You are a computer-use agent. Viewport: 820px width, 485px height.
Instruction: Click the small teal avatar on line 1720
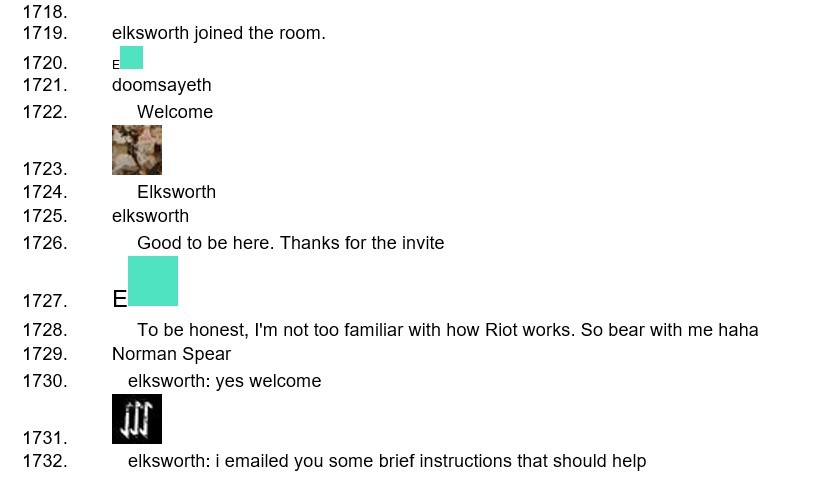click(131, 58)
